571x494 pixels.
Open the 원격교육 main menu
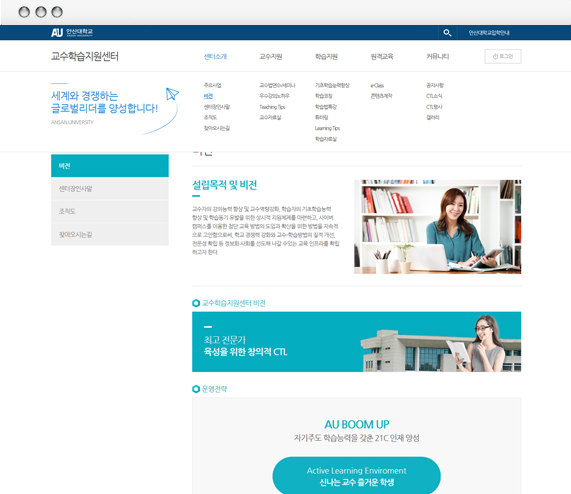[382, 56]
